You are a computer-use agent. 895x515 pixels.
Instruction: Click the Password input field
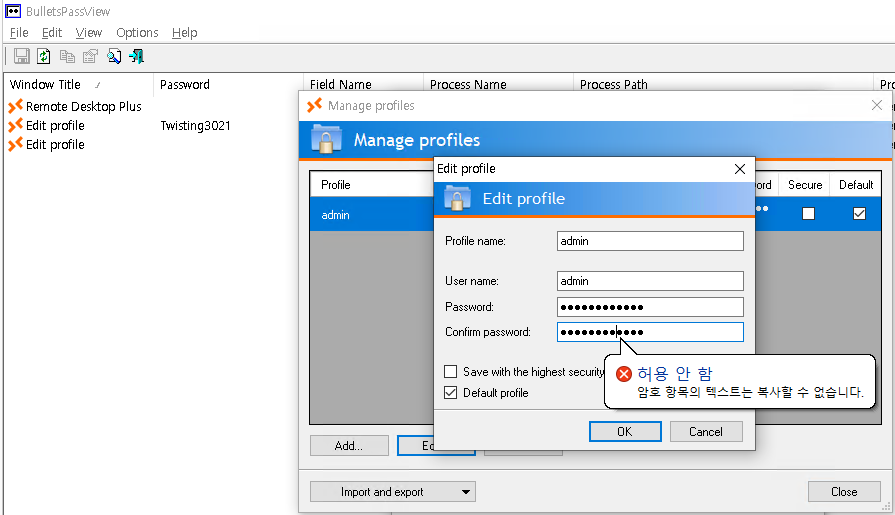click(650, 307)
